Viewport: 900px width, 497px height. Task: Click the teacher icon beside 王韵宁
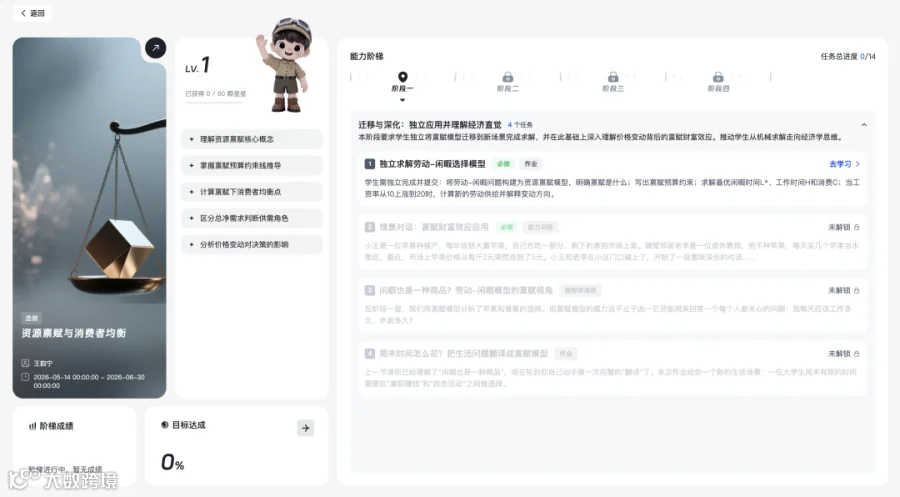click(25, 363)
